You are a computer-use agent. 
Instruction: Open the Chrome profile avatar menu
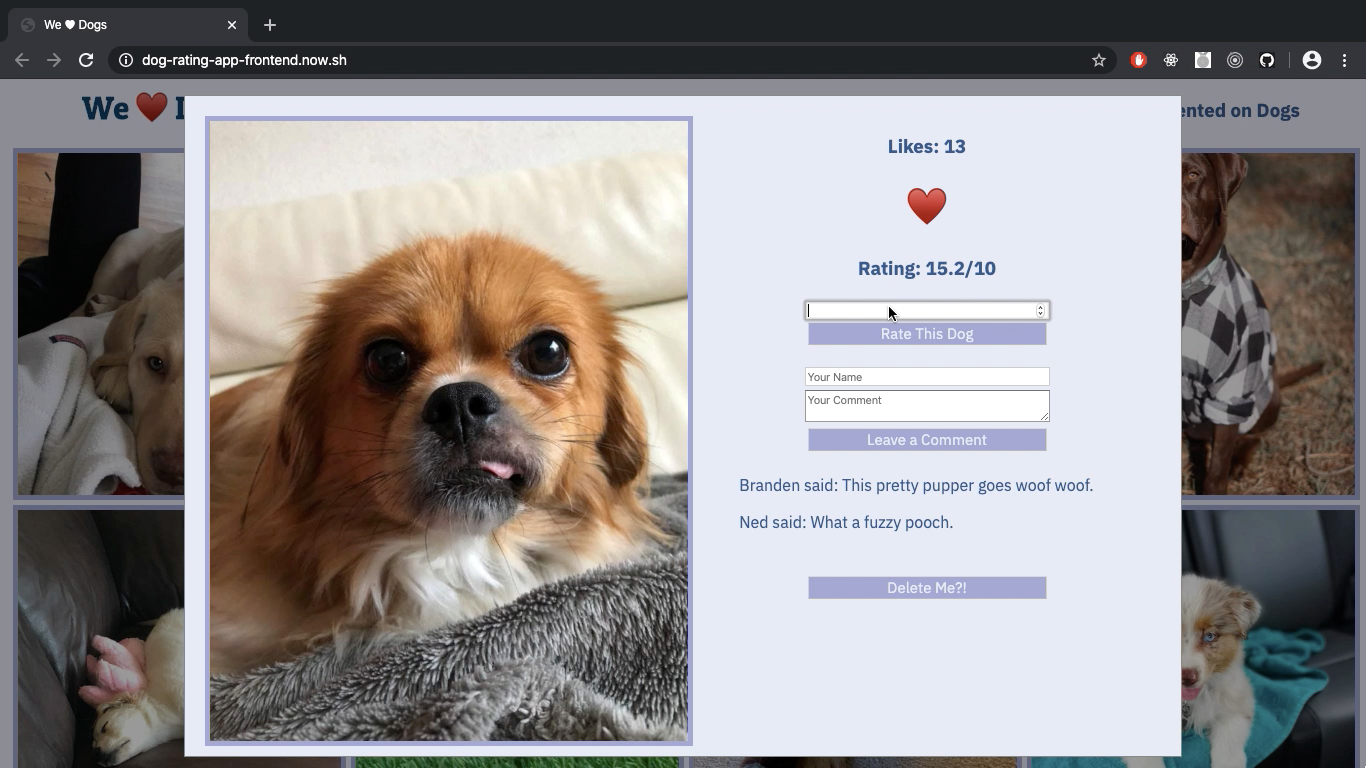tap(1312, 60)
